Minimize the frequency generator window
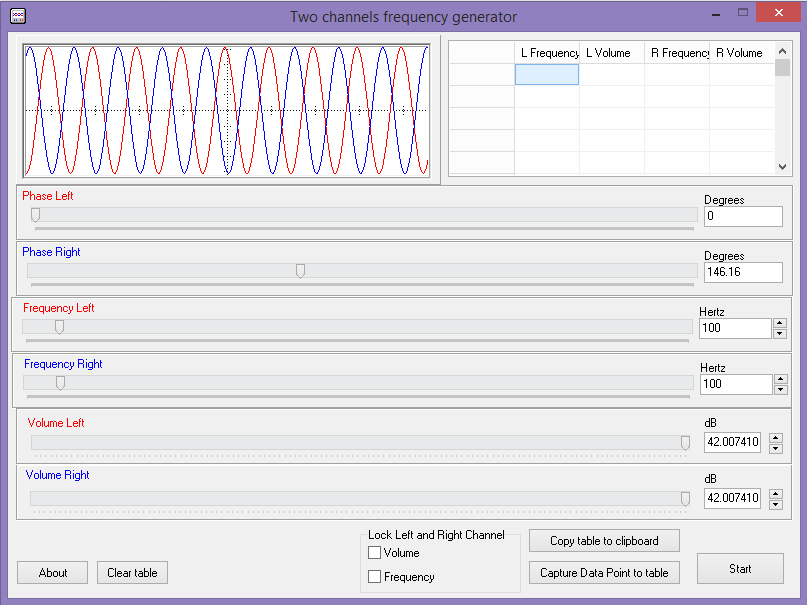 tap(715, 14)
